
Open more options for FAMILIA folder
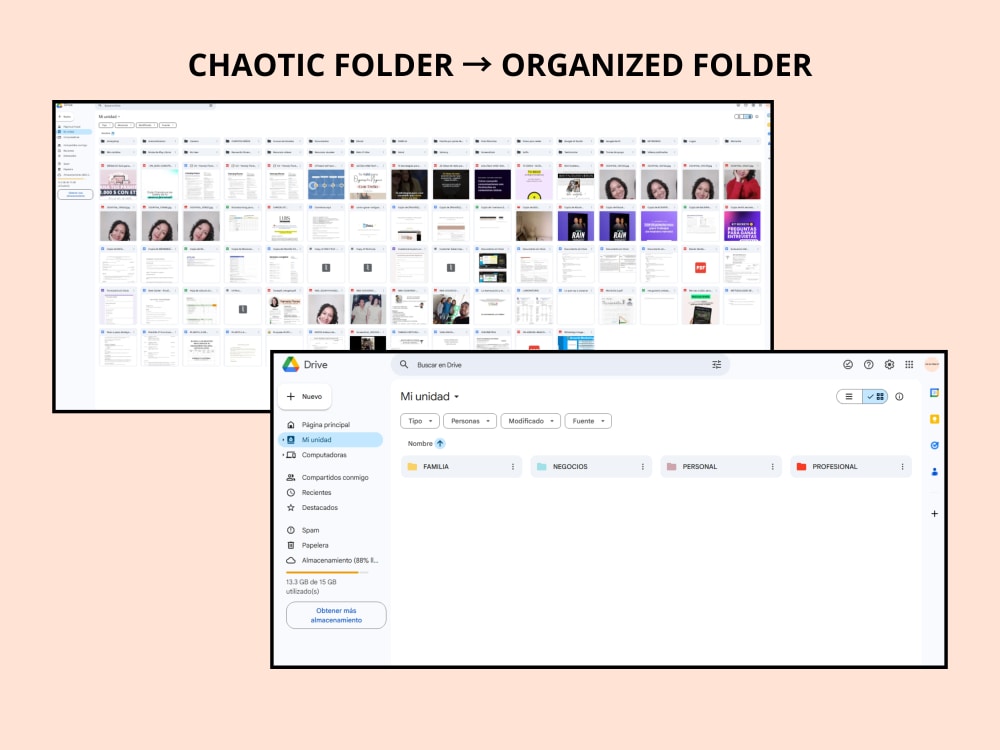[513, 467]
